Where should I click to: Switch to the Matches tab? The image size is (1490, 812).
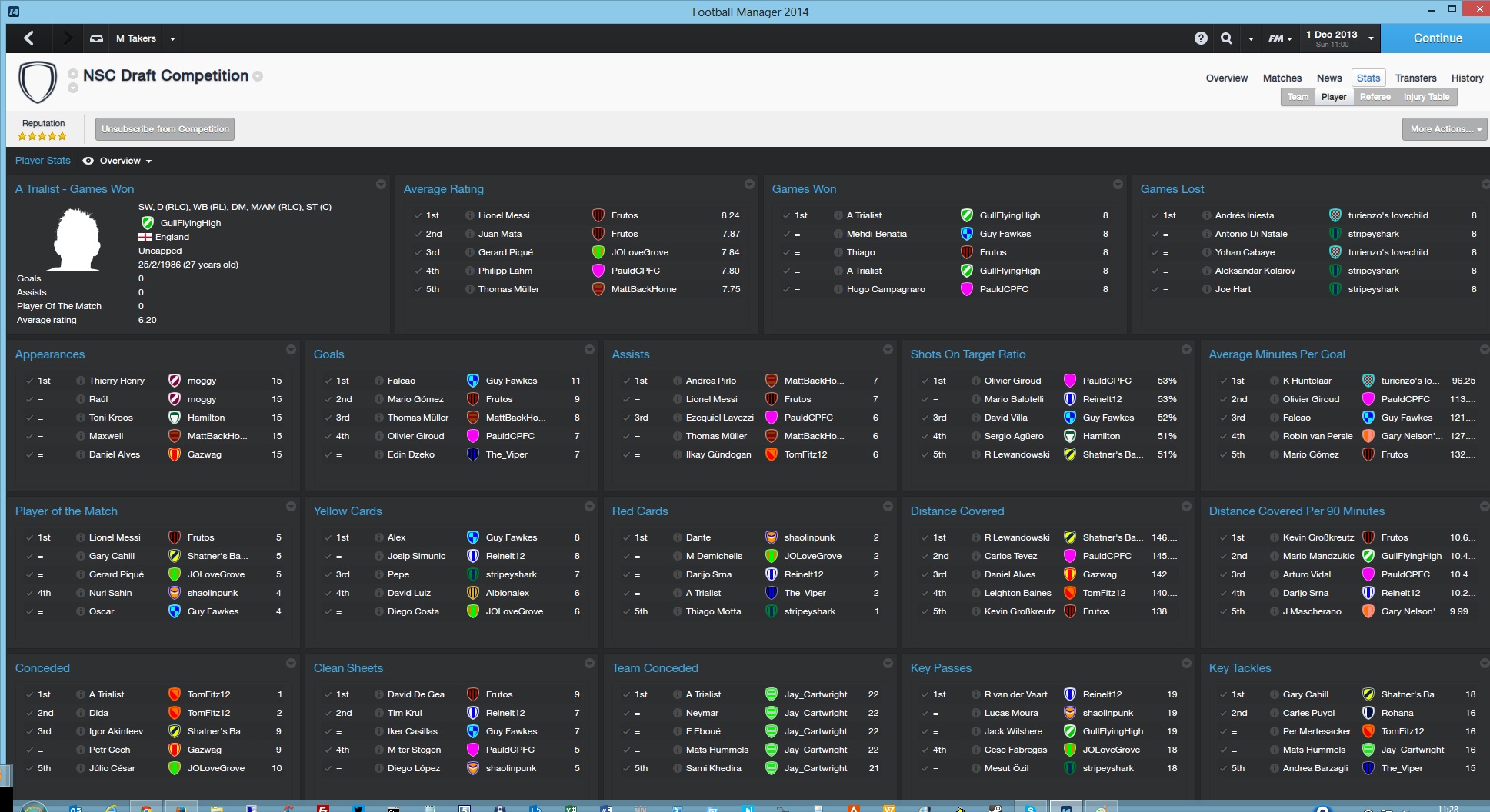(x=1282, y=78)
